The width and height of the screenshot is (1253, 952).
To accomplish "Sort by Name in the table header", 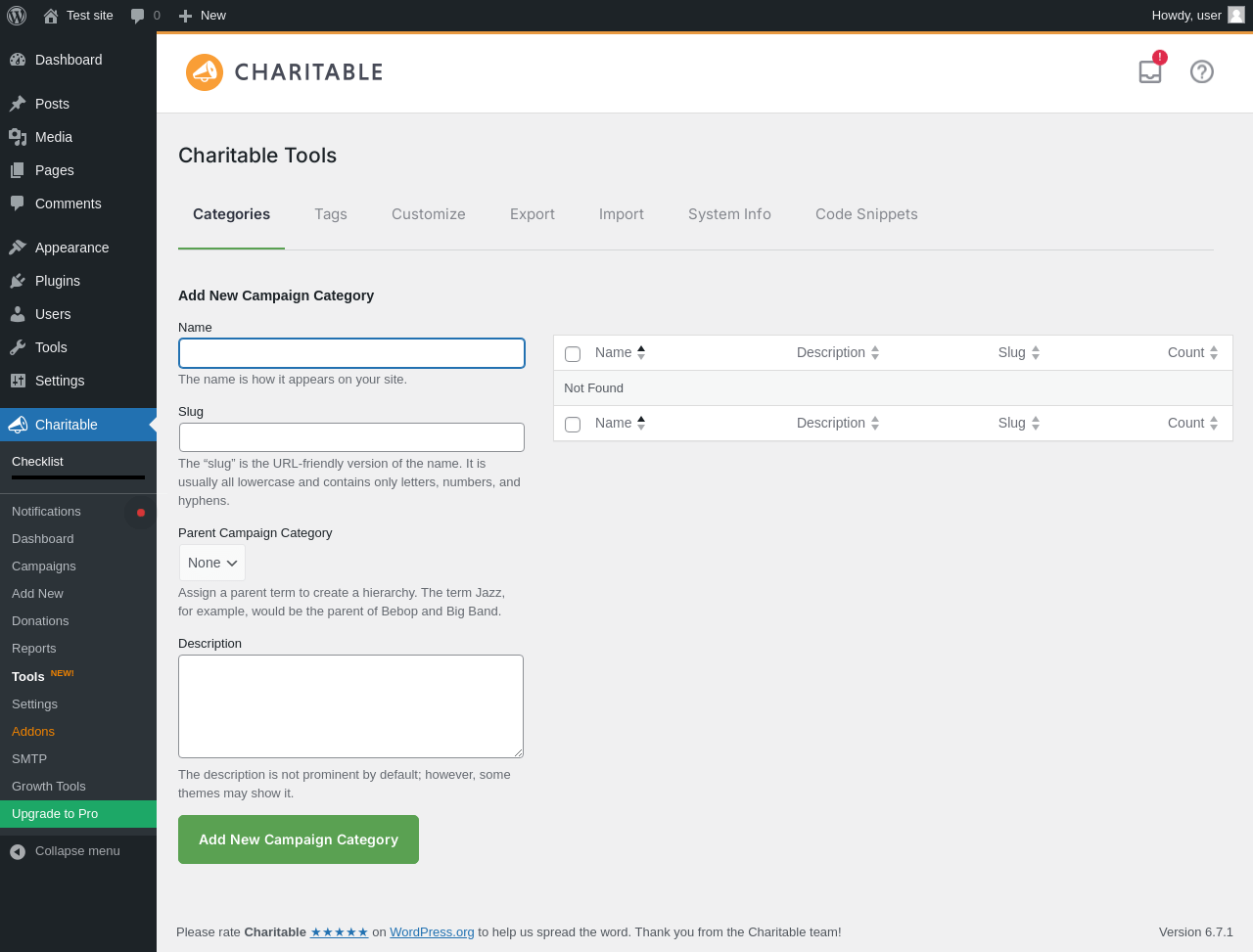I will [x=621, y=352].
